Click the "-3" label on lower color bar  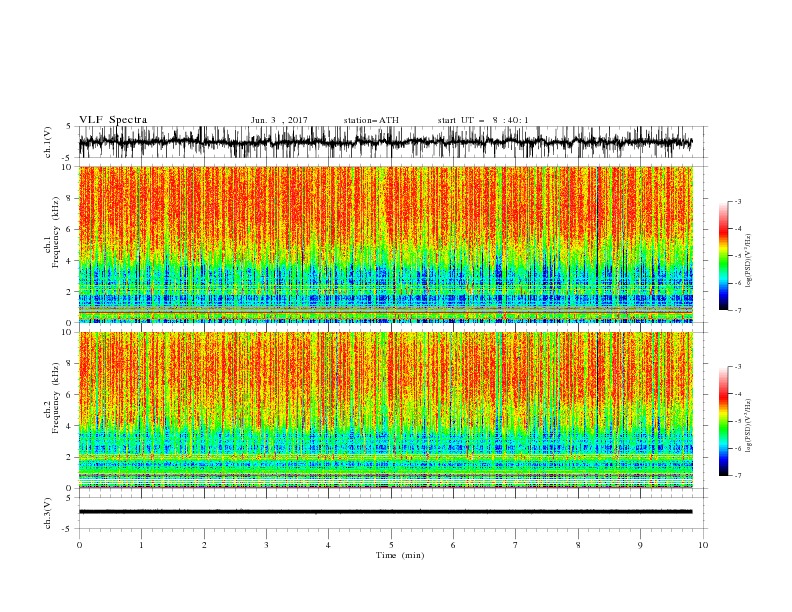(738, 367)
